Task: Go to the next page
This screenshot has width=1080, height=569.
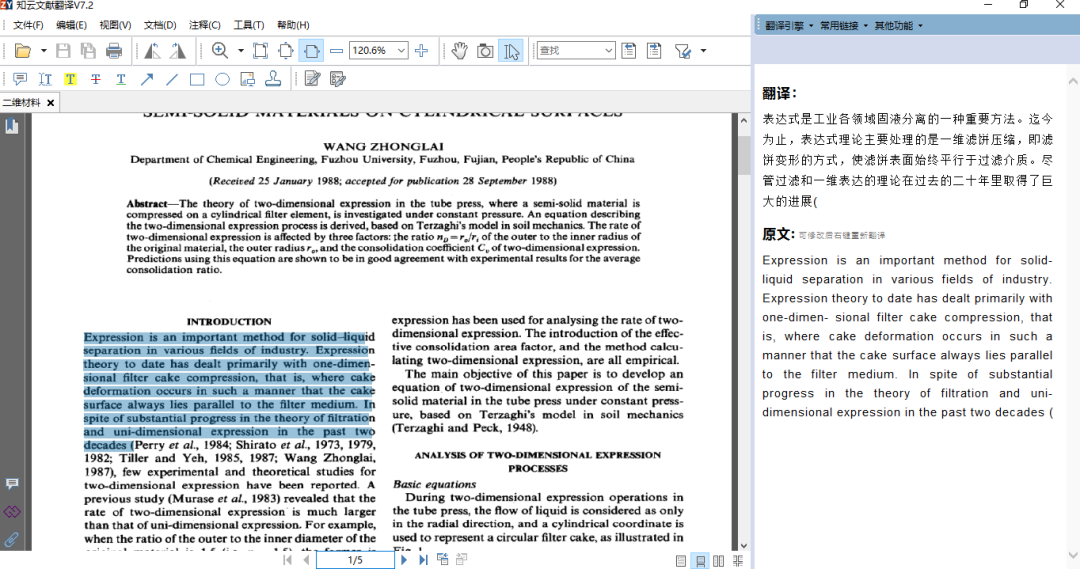Action: pos(404,560)
